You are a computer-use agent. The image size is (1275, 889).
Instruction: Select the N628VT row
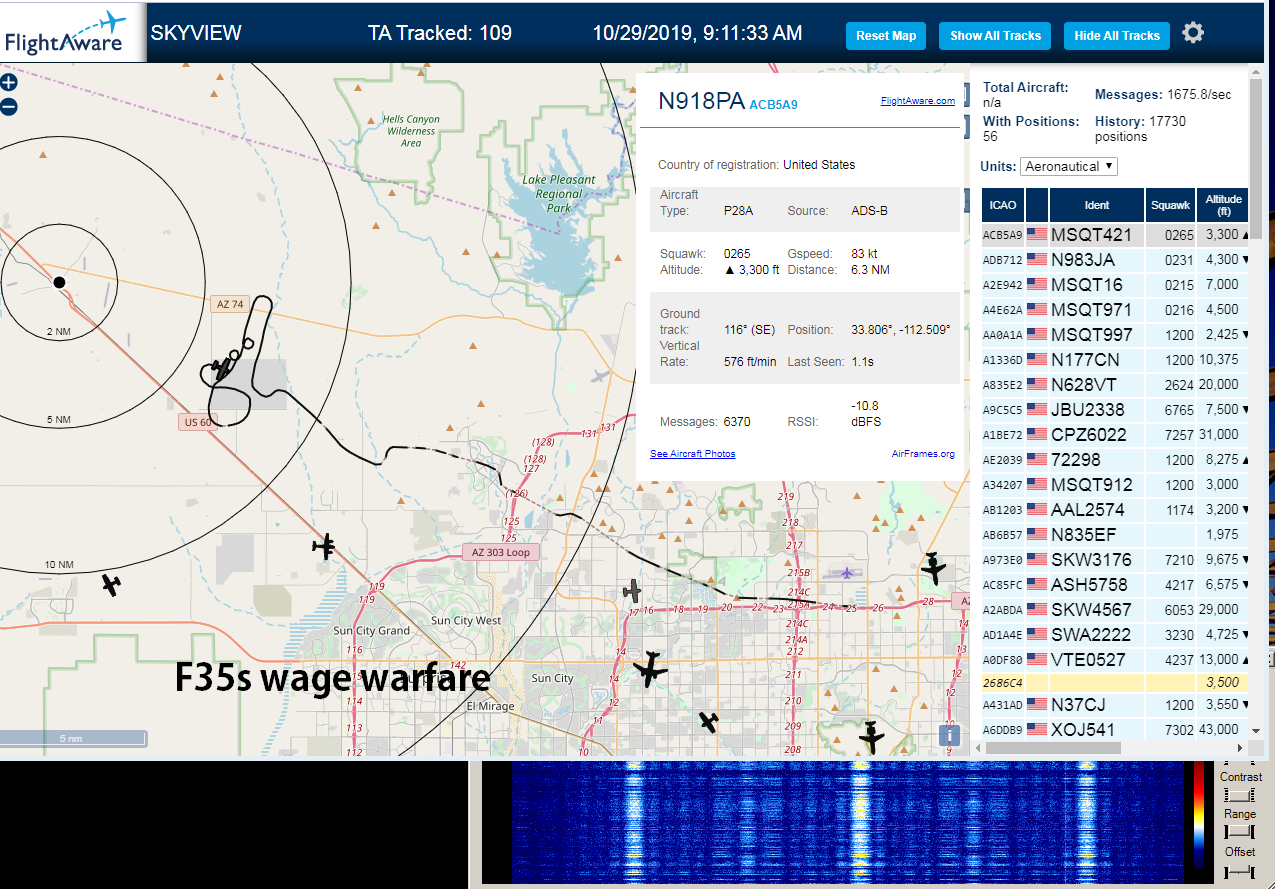(1115, 385)
